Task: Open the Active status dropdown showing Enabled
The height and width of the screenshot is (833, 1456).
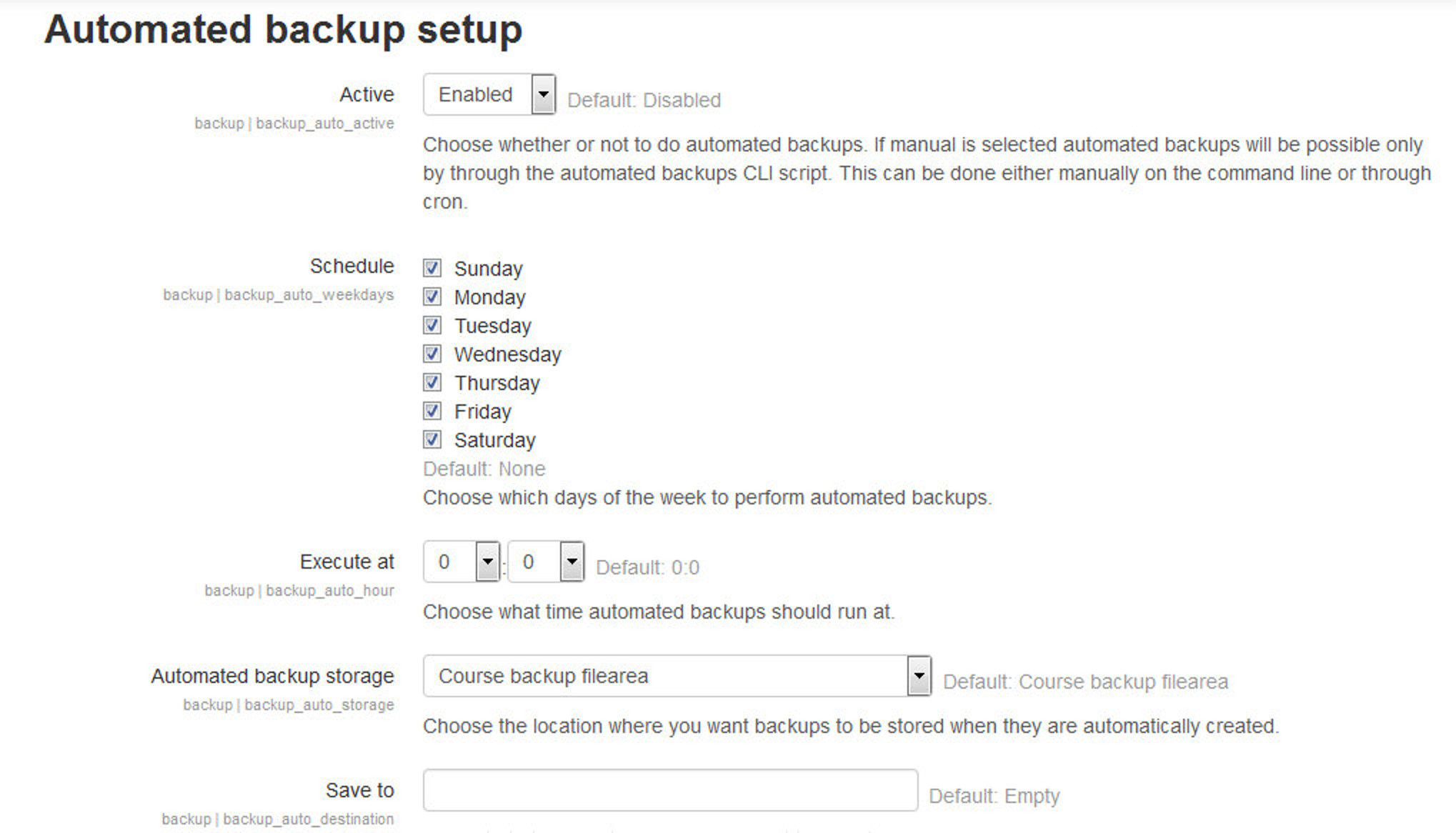Action: tap(488, 94)
